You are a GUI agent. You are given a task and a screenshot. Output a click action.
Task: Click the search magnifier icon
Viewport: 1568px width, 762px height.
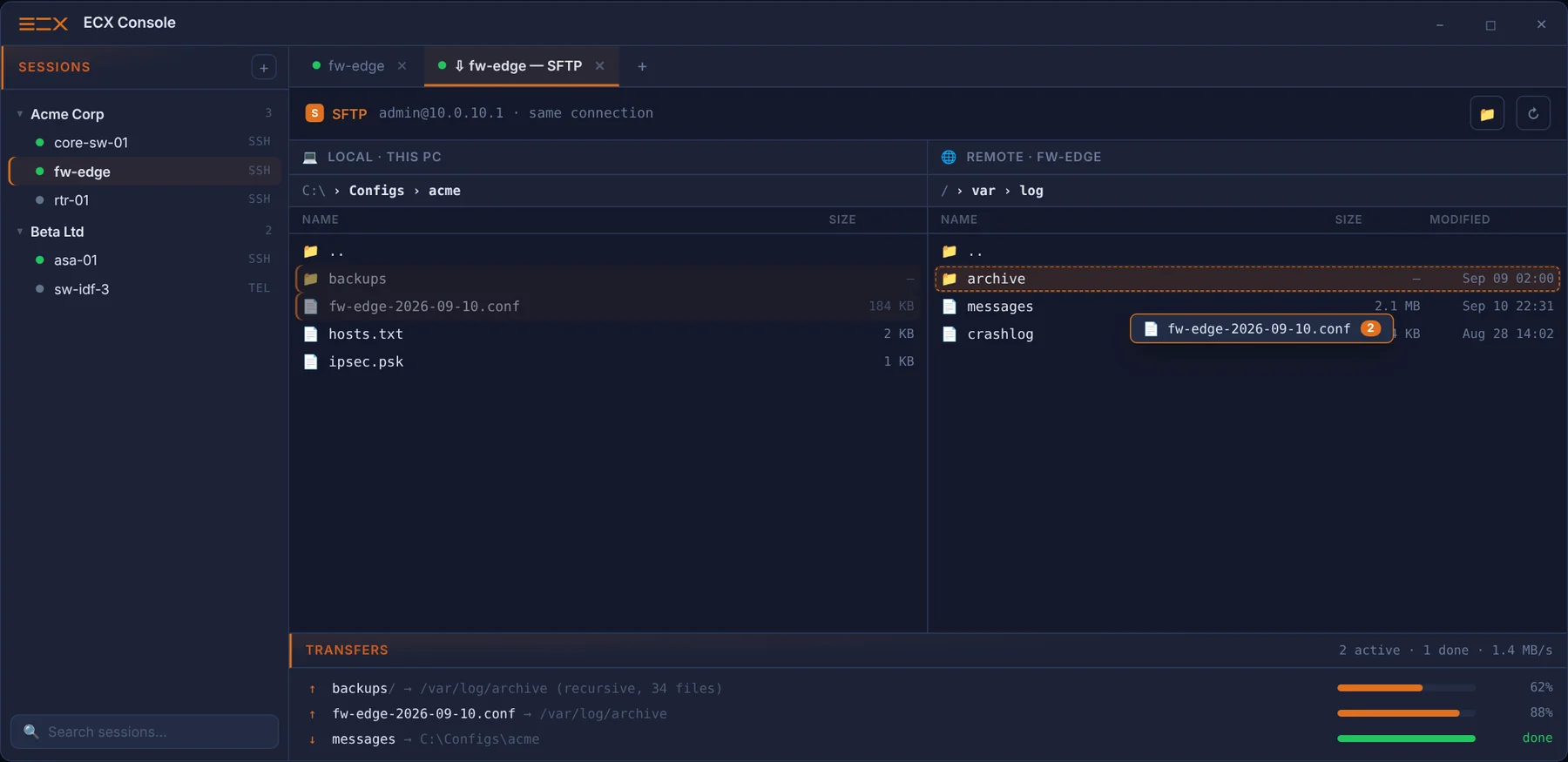point(31,732)
